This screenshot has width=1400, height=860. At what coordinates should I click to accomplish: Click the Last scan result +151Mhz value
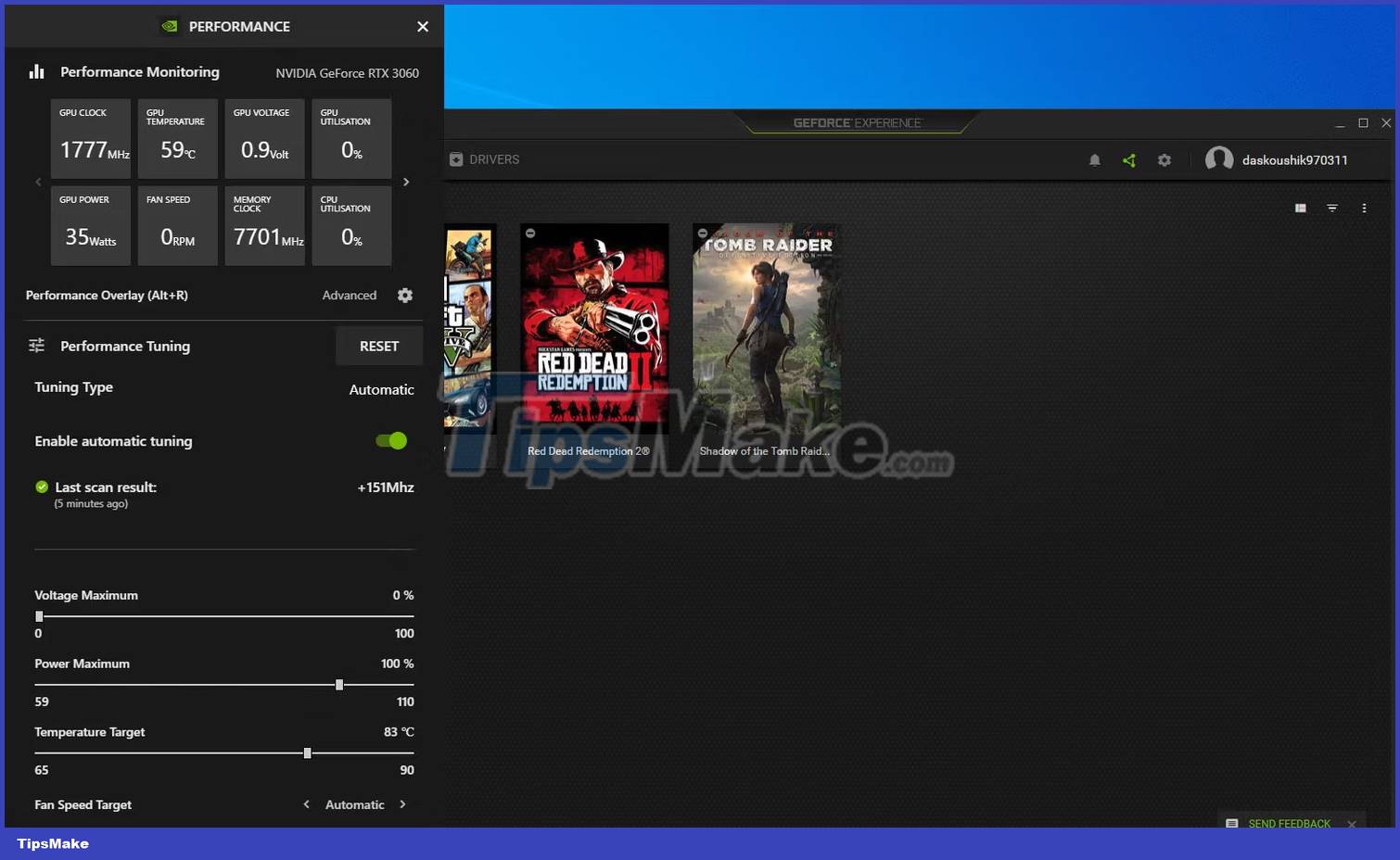click(x=386, y=487)
